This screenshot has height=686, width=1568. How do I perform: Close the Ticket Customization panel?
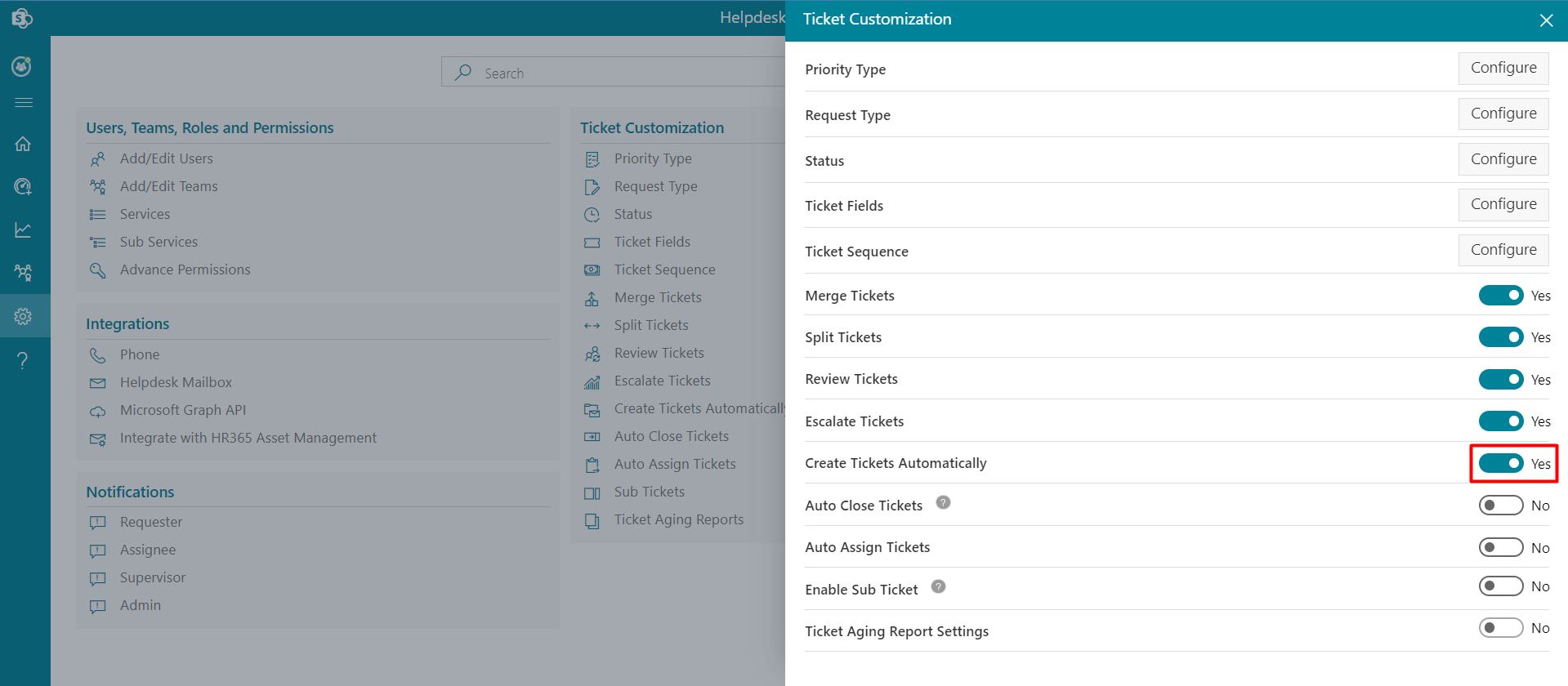pyautogui.click(x=1546, y=20)
